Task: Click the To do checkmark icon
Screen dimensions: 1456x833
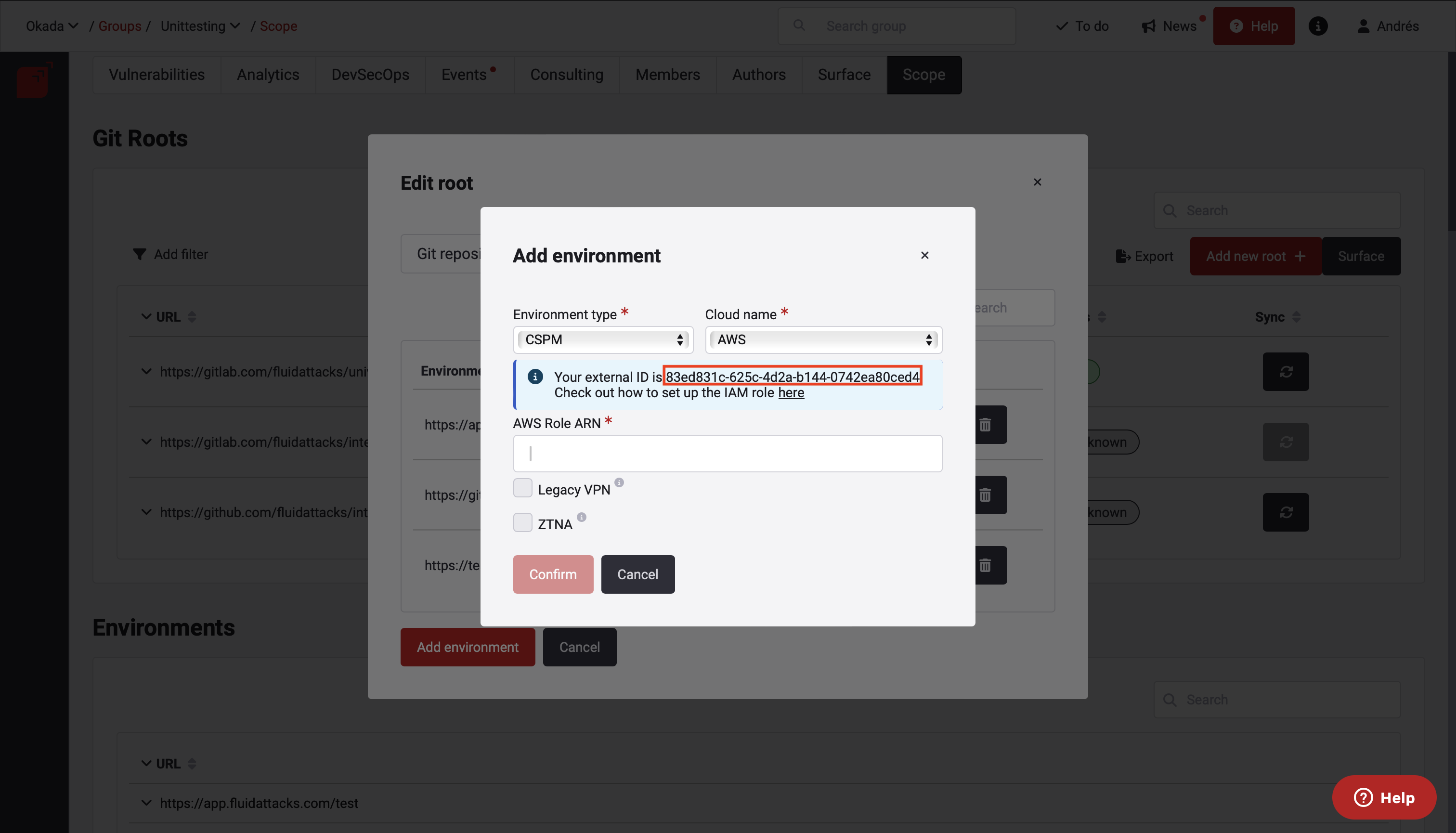Action: coord(1062,26)
